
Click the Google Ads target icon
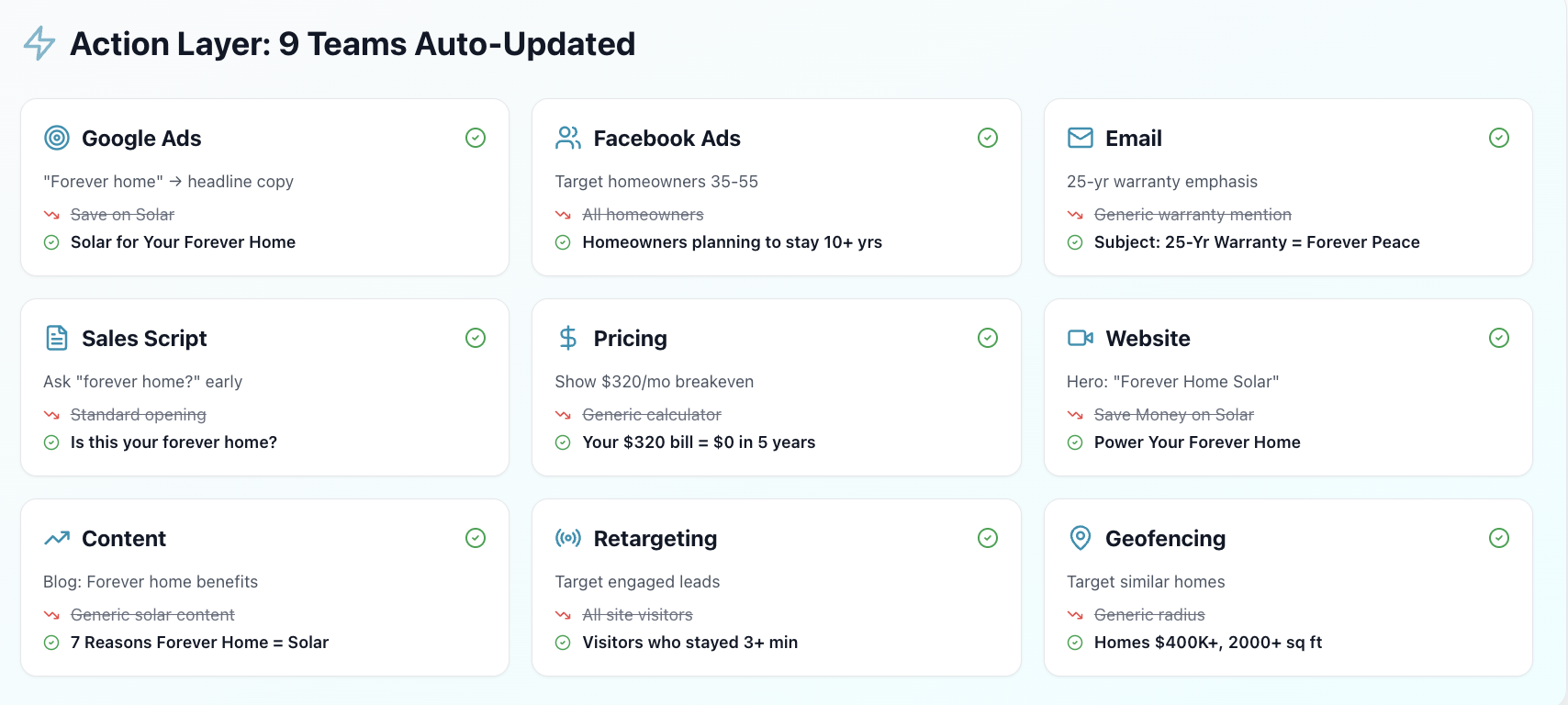[x=57, y=138]
